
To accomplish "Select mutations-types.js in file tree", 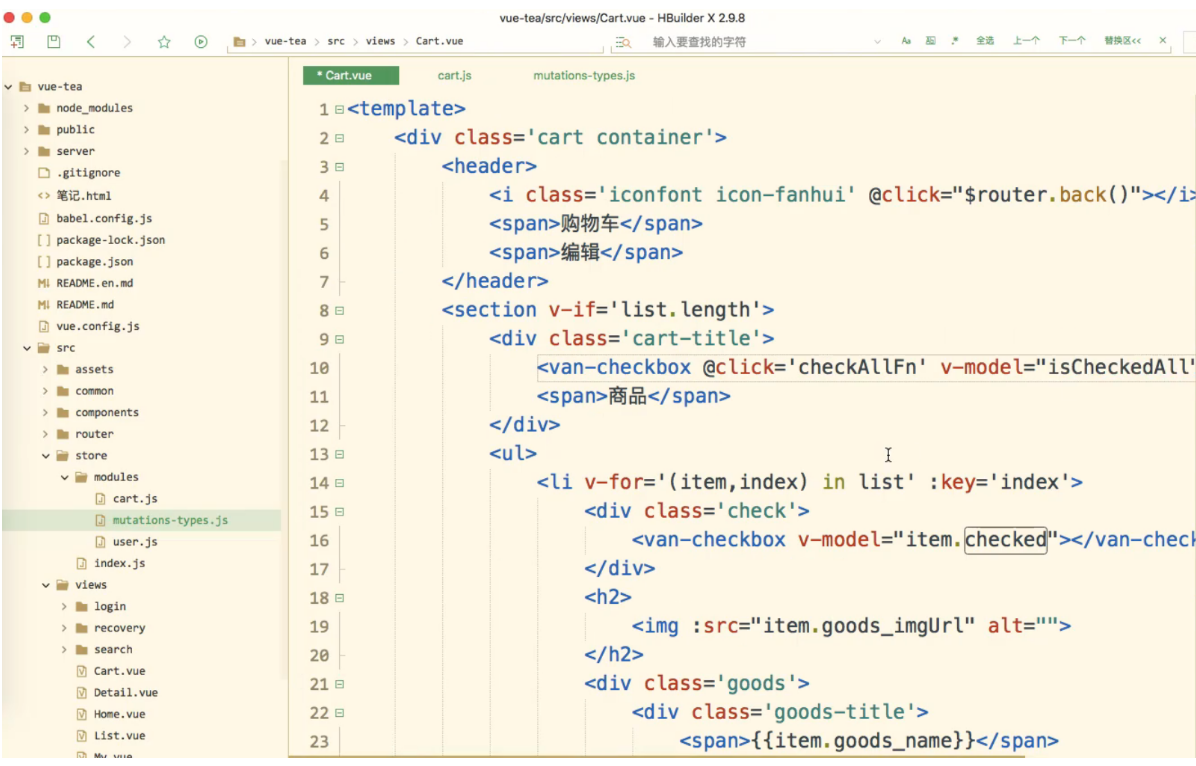I will [170, 520].
